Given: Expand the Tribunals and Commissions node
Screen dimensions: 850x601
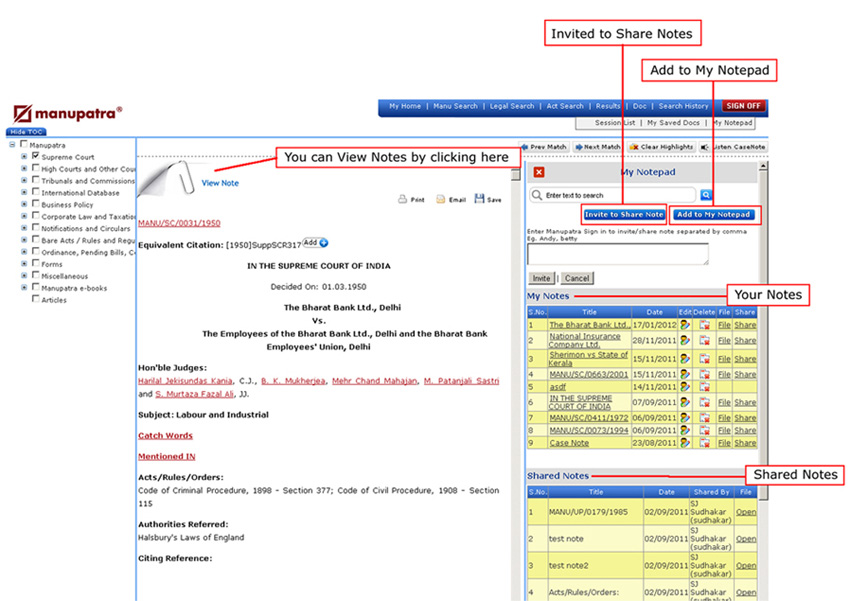Looking at the screenshot, I should (x=24, y=180).
